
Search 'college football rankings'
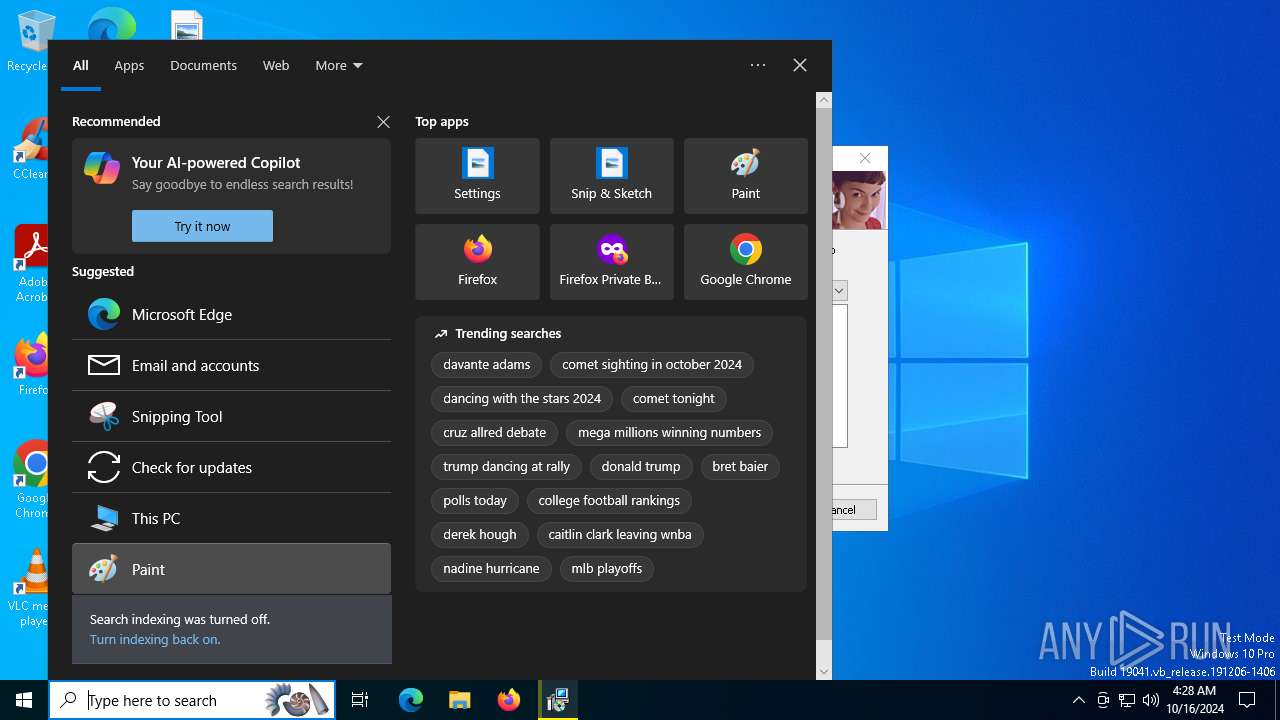609,501
